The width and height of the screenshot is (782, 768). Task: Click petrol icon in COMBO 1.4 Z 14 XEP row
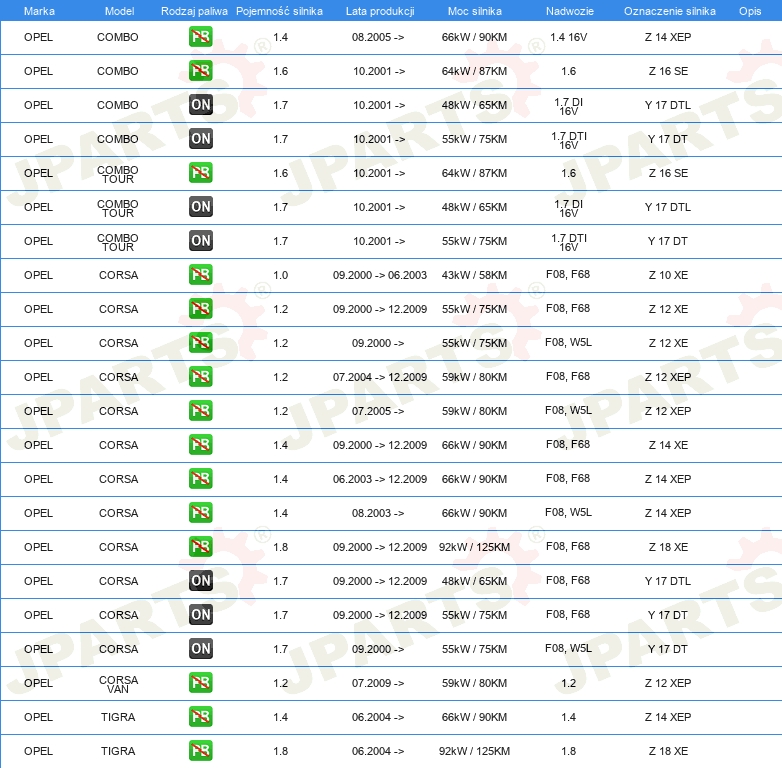tap(200, 37)
